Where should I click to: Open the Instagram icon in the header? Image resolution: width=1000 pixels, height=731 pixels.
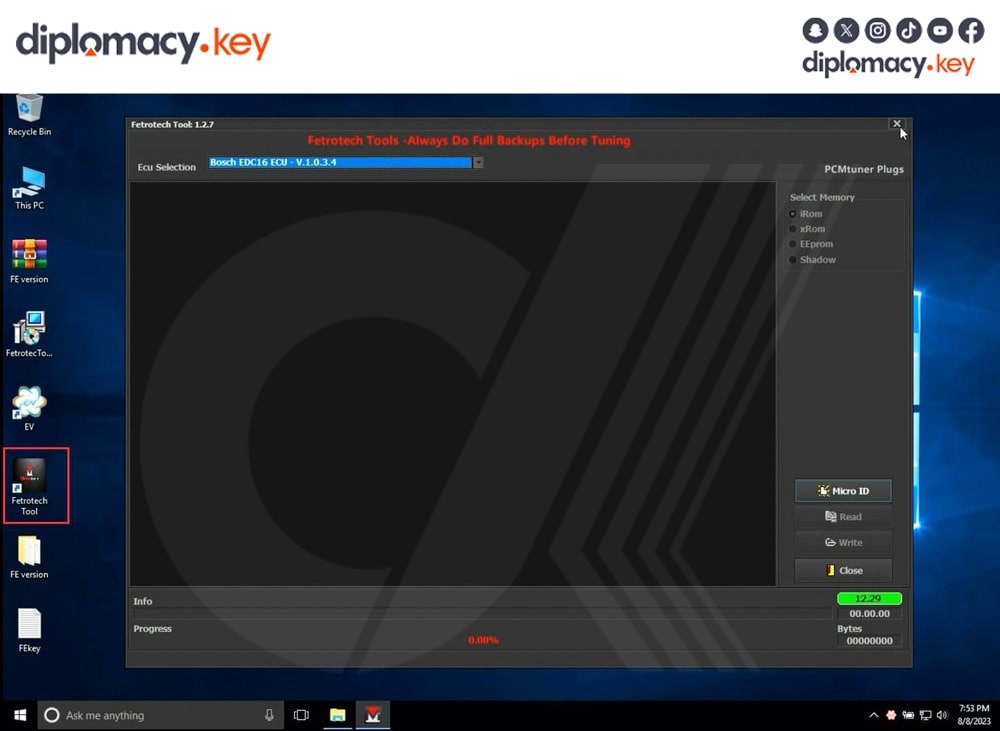pos(877,30)
